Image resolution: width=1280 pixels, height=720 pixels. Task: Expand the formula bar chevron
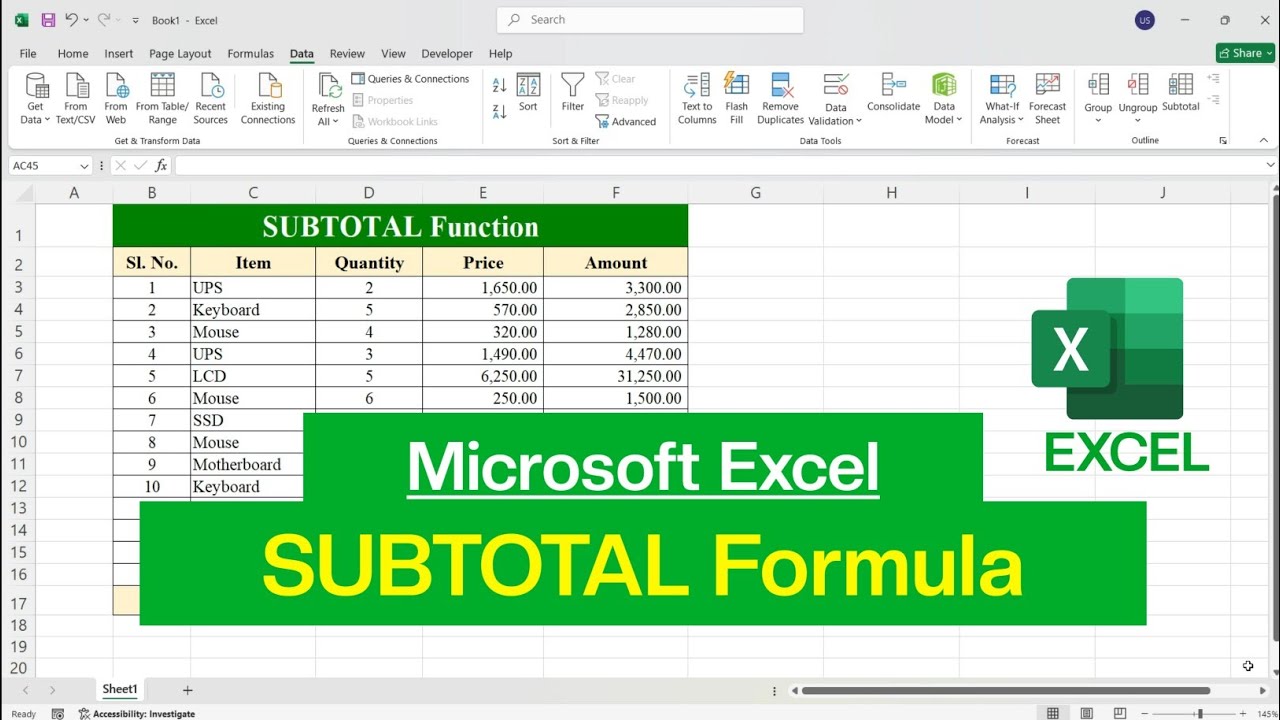tap(1271, 165)
